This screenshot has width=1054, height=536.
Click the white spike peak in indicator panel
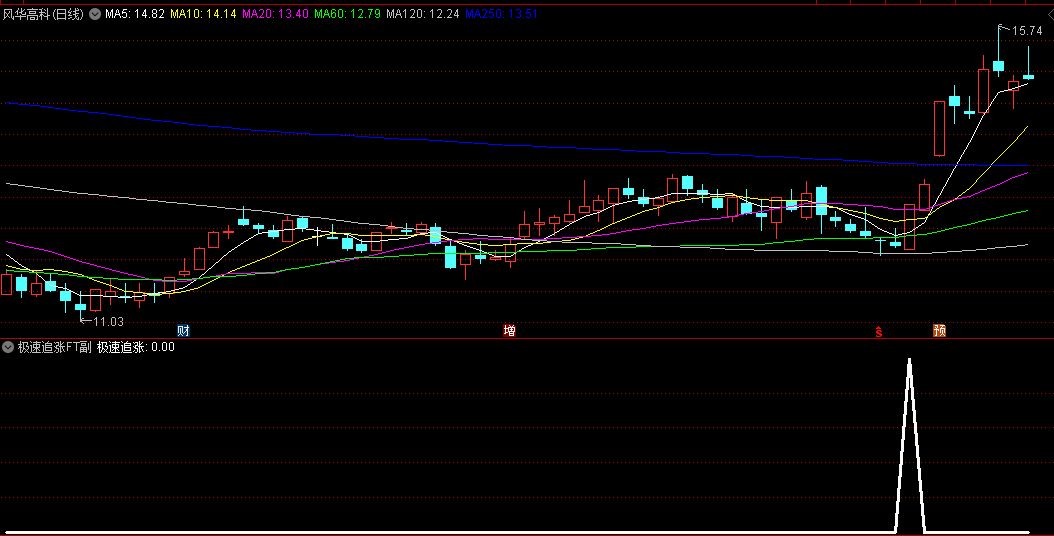coord(909,363)
